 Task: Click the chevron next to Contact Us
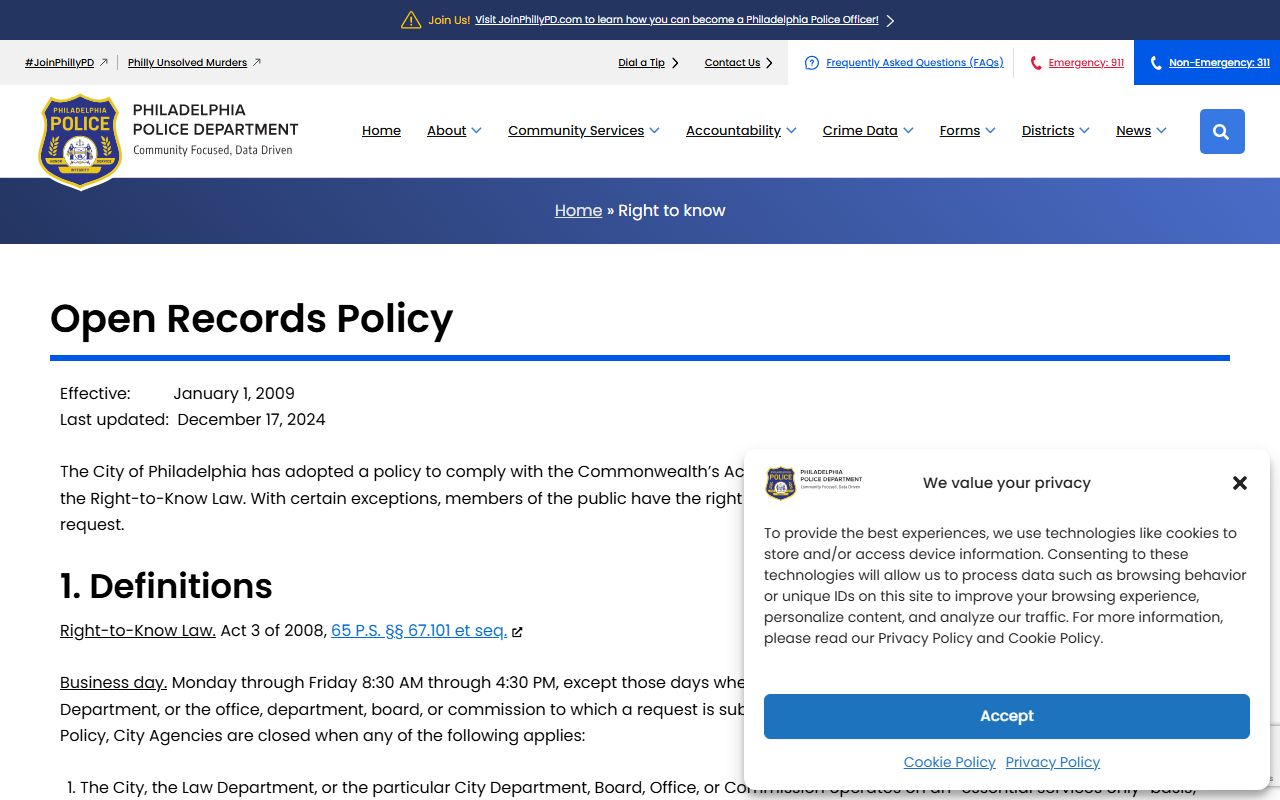pos(769,63)
